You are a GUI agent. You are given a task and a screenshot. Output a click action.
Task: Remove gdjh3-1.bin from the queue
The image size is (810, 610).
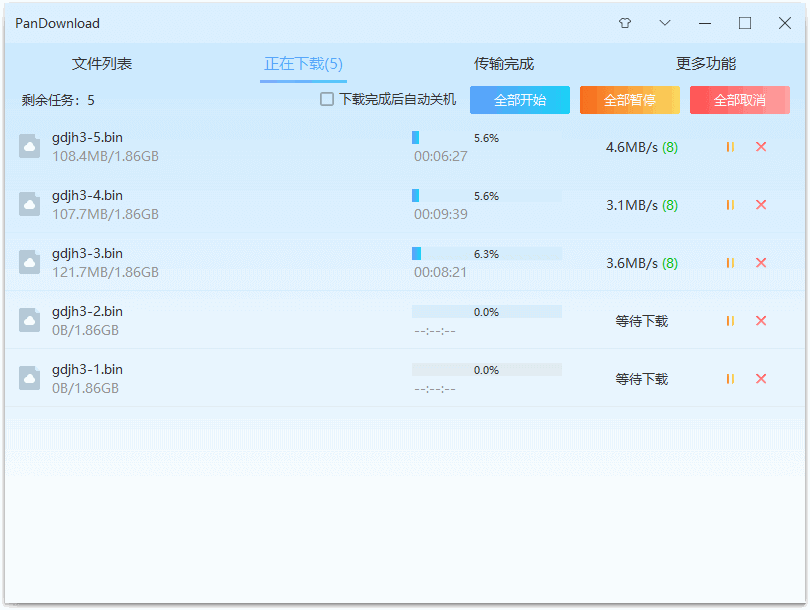(761, 379)
